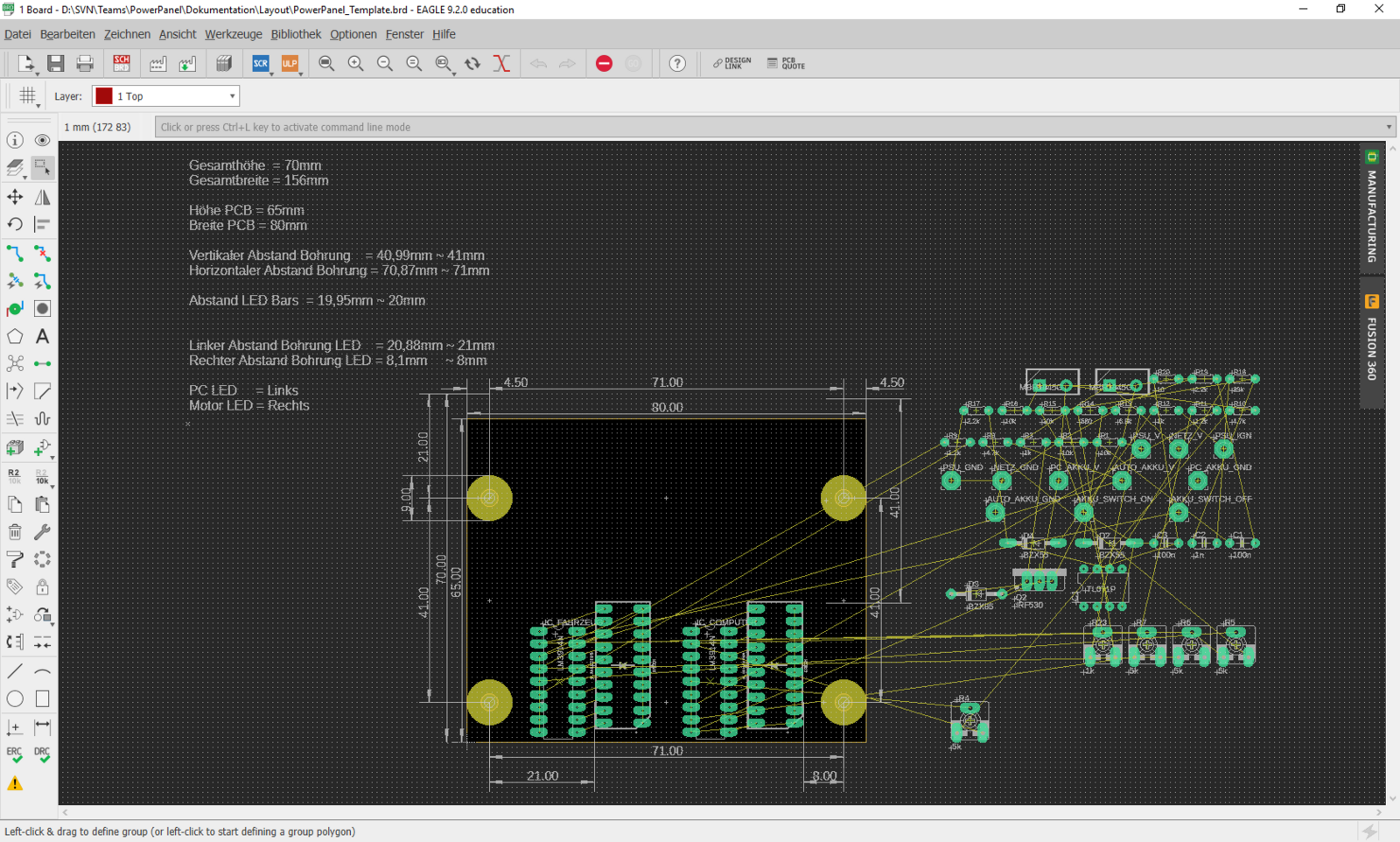Select the Ripup tool

[42, 254]
